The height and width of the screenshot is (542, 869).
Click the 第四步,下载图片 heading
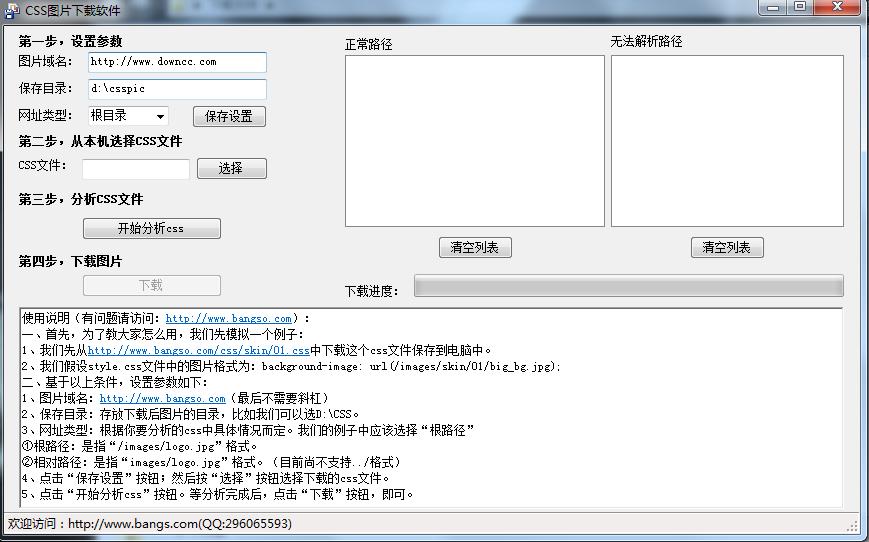click(x=70, y=262)
